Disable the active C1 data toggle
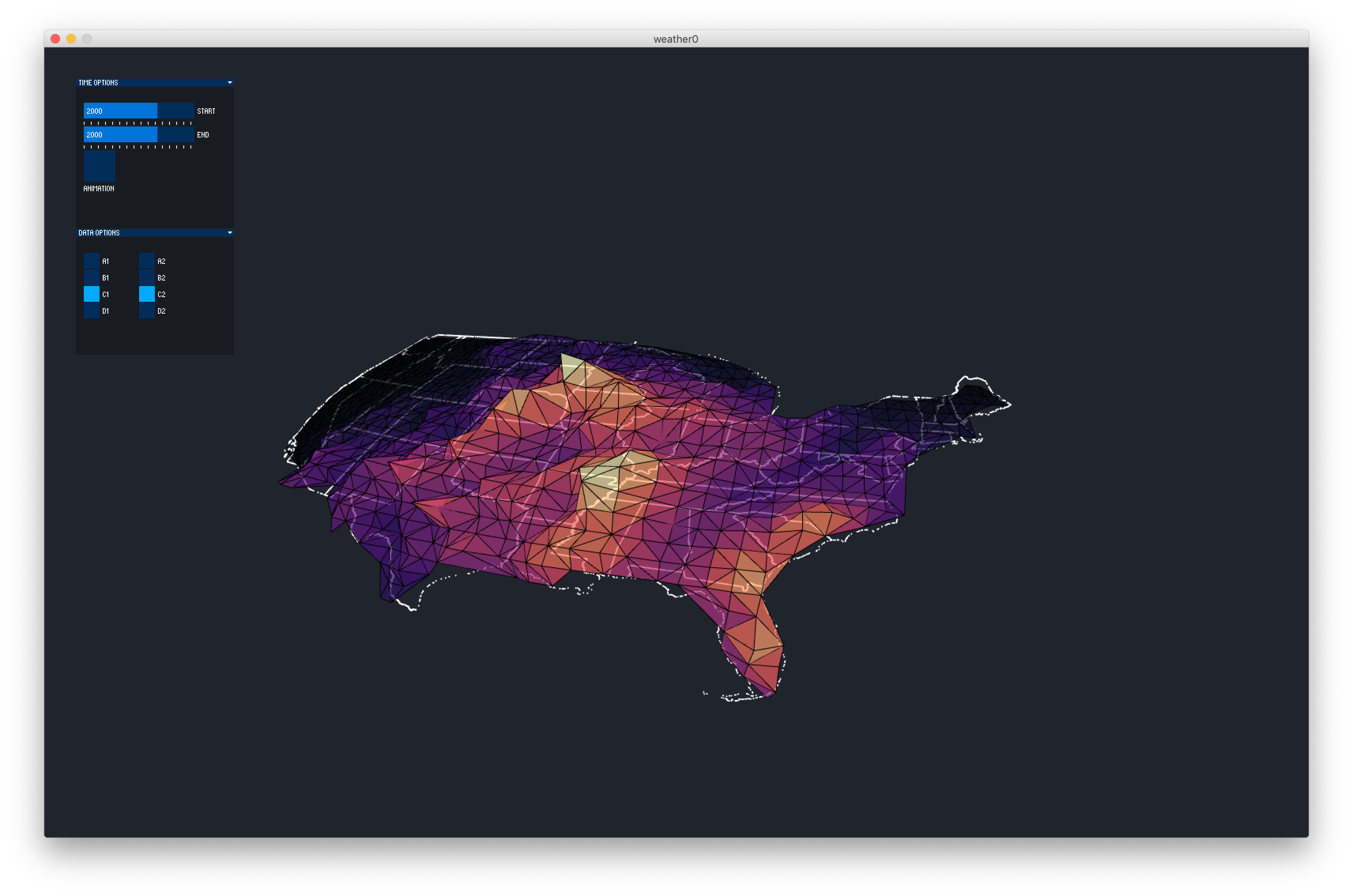1353x896 pixels. click(91, 294)
